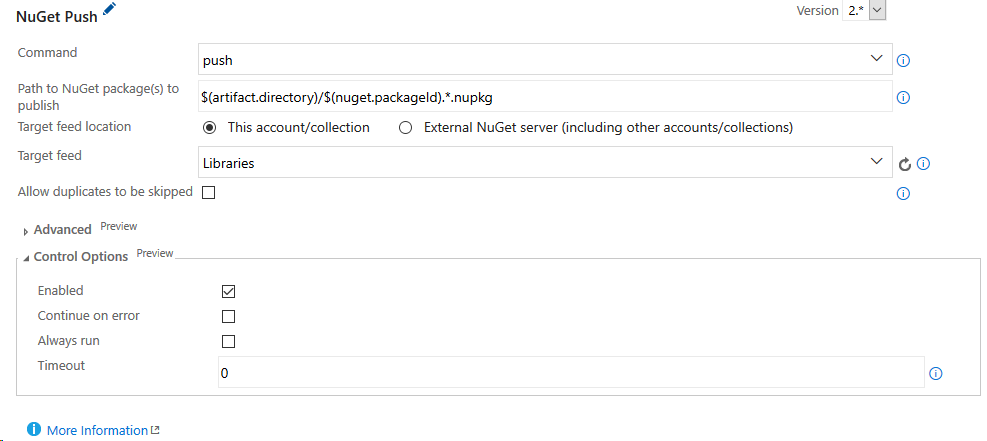This screenshot has height=441, width=987.
Task: Click the pencil icon to rename NuGet Push
Action: pos(109,10)
